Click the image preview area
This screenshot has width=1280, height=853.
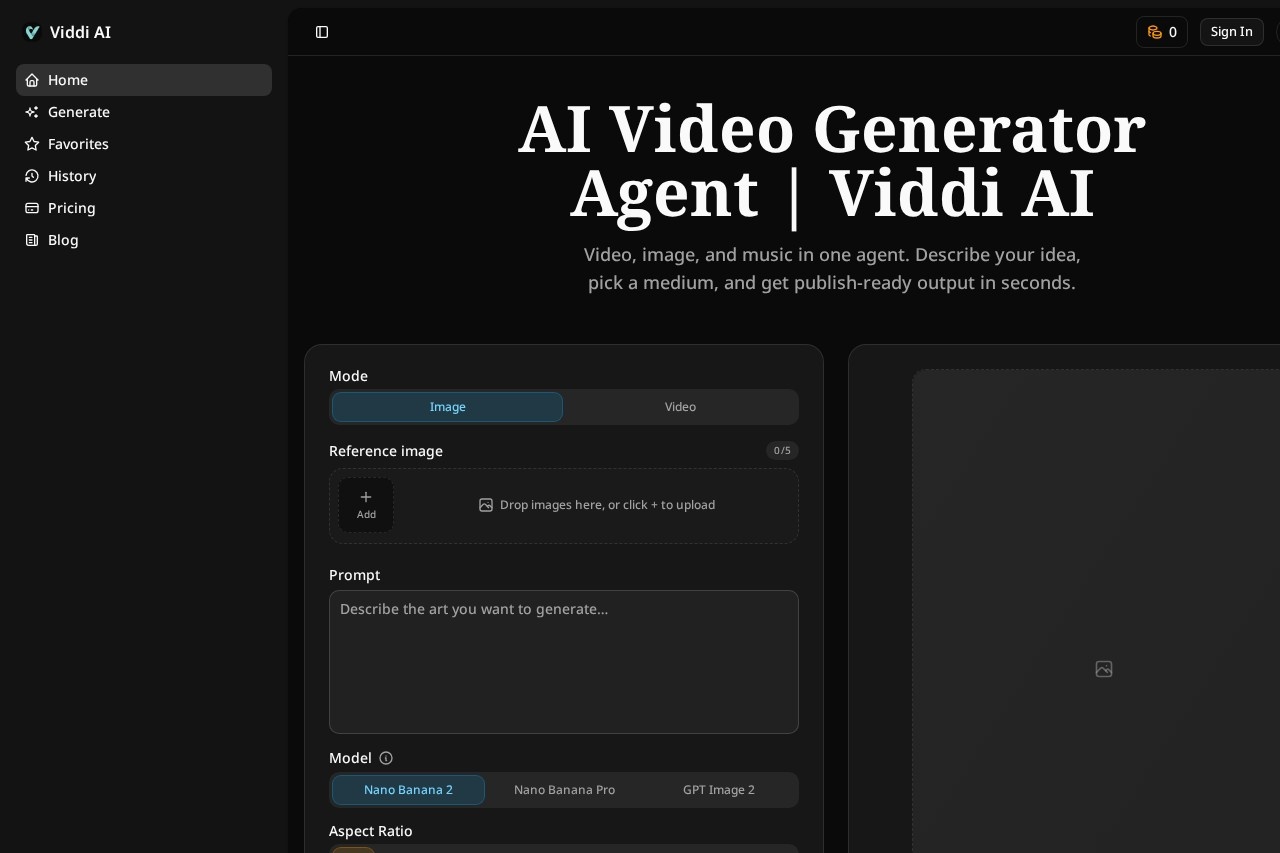point(1096,611)
